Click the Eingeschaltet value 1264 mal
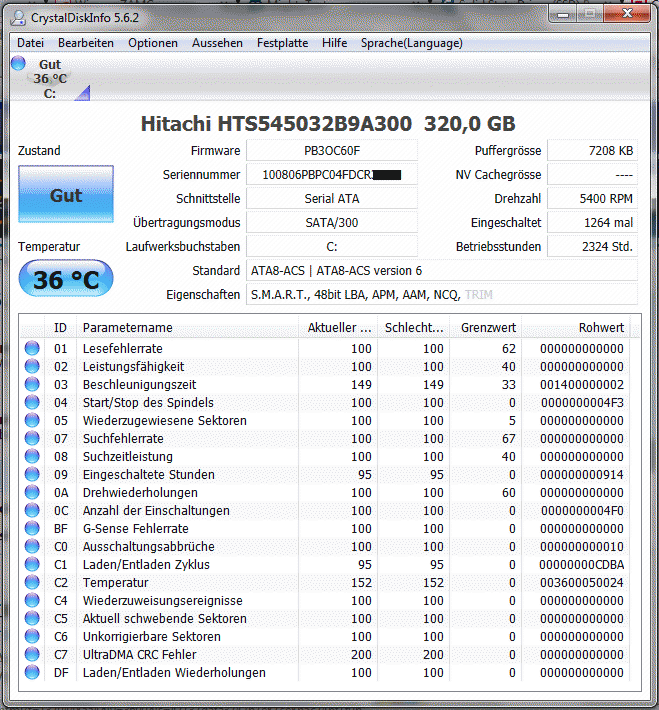Image resolution: width=659 pixels, height=710 pixels. pyautogui.click(x=592, y=223)
